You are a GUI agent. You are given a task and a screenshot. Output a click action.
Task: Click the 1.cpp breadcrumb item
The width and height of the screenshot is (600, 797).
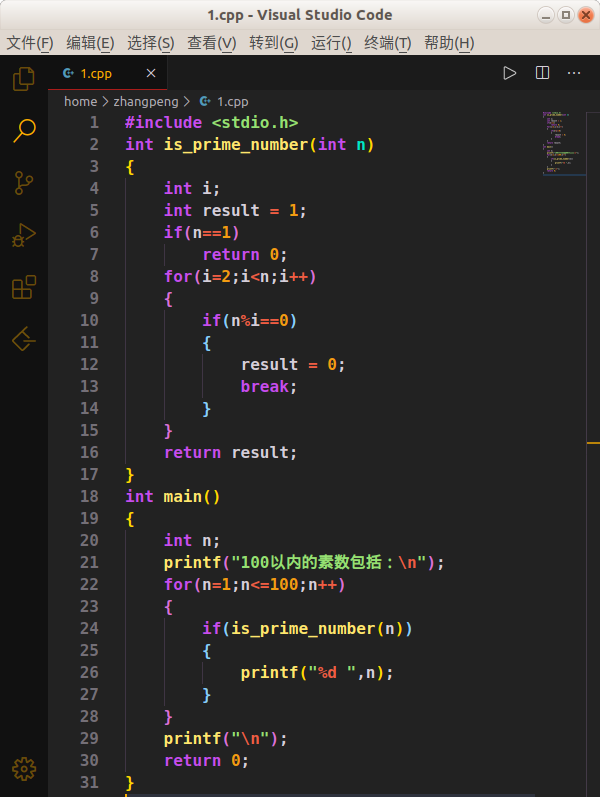232,101
